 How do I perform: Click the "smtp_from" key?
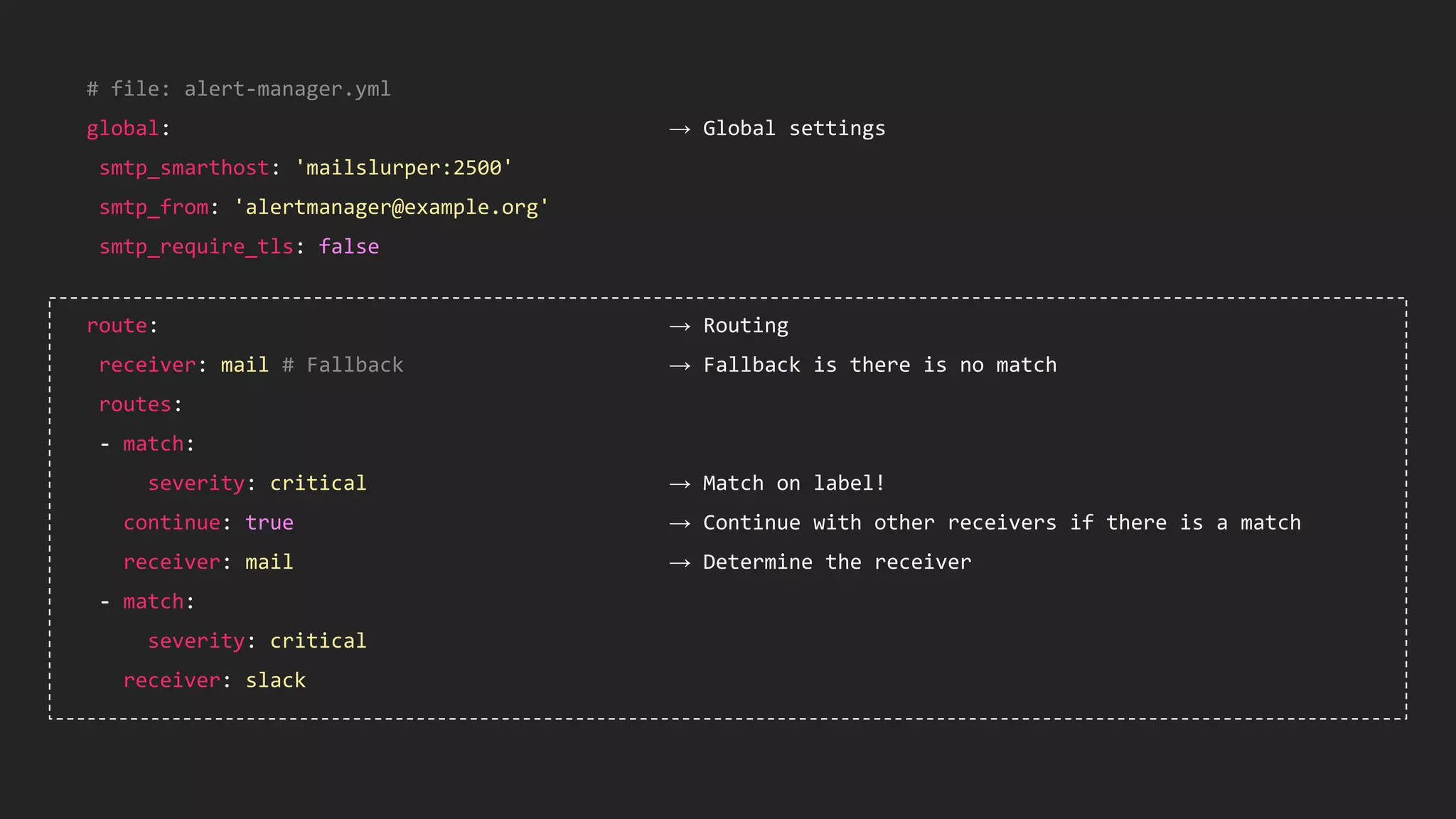pyautogui.click(x=154, y=208)
